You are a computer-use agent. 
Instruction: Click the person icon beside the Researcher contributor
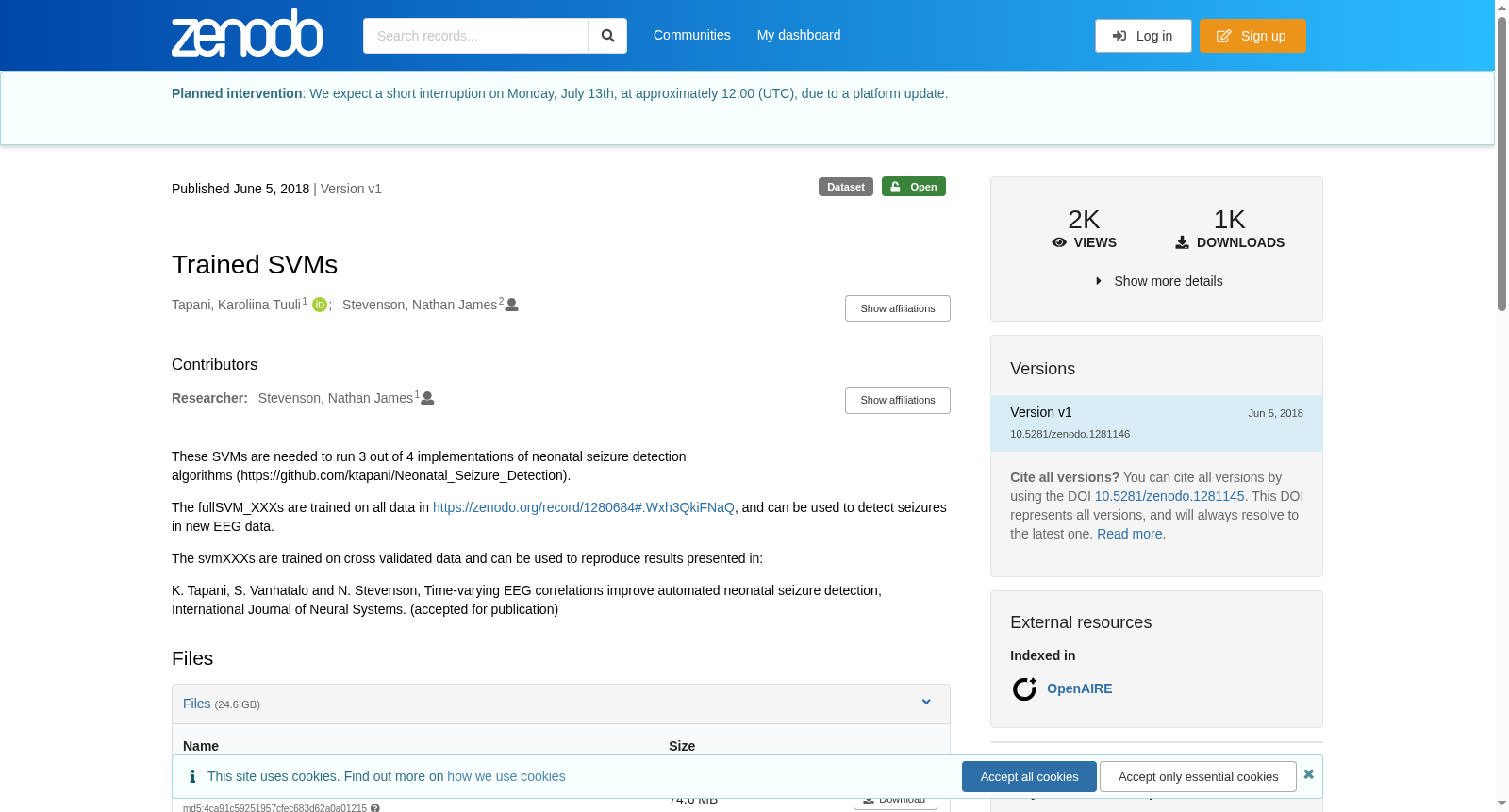427,398
